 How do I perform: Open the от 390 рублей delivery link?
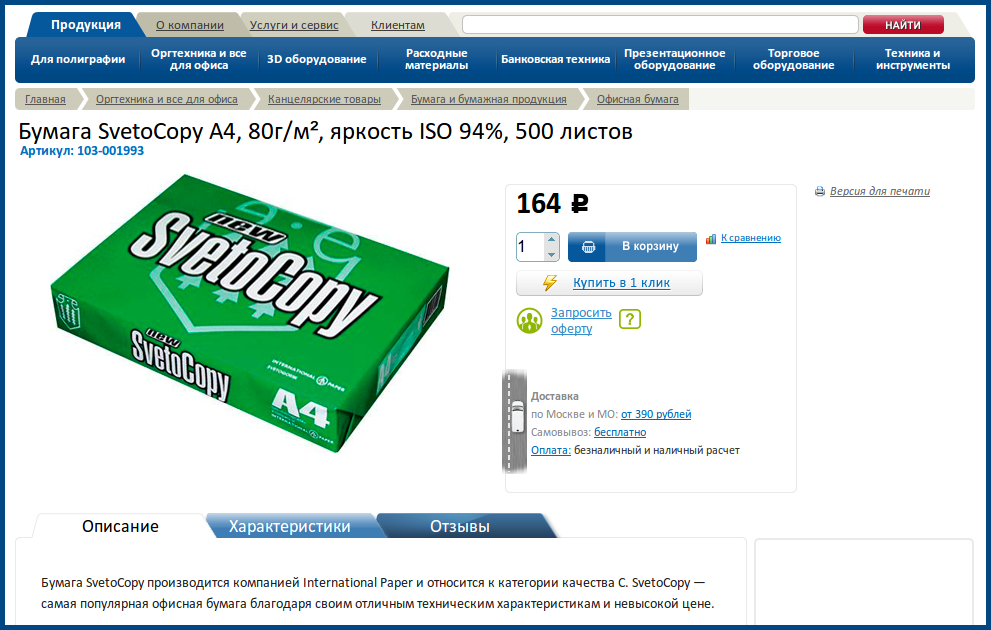[656, 415]
